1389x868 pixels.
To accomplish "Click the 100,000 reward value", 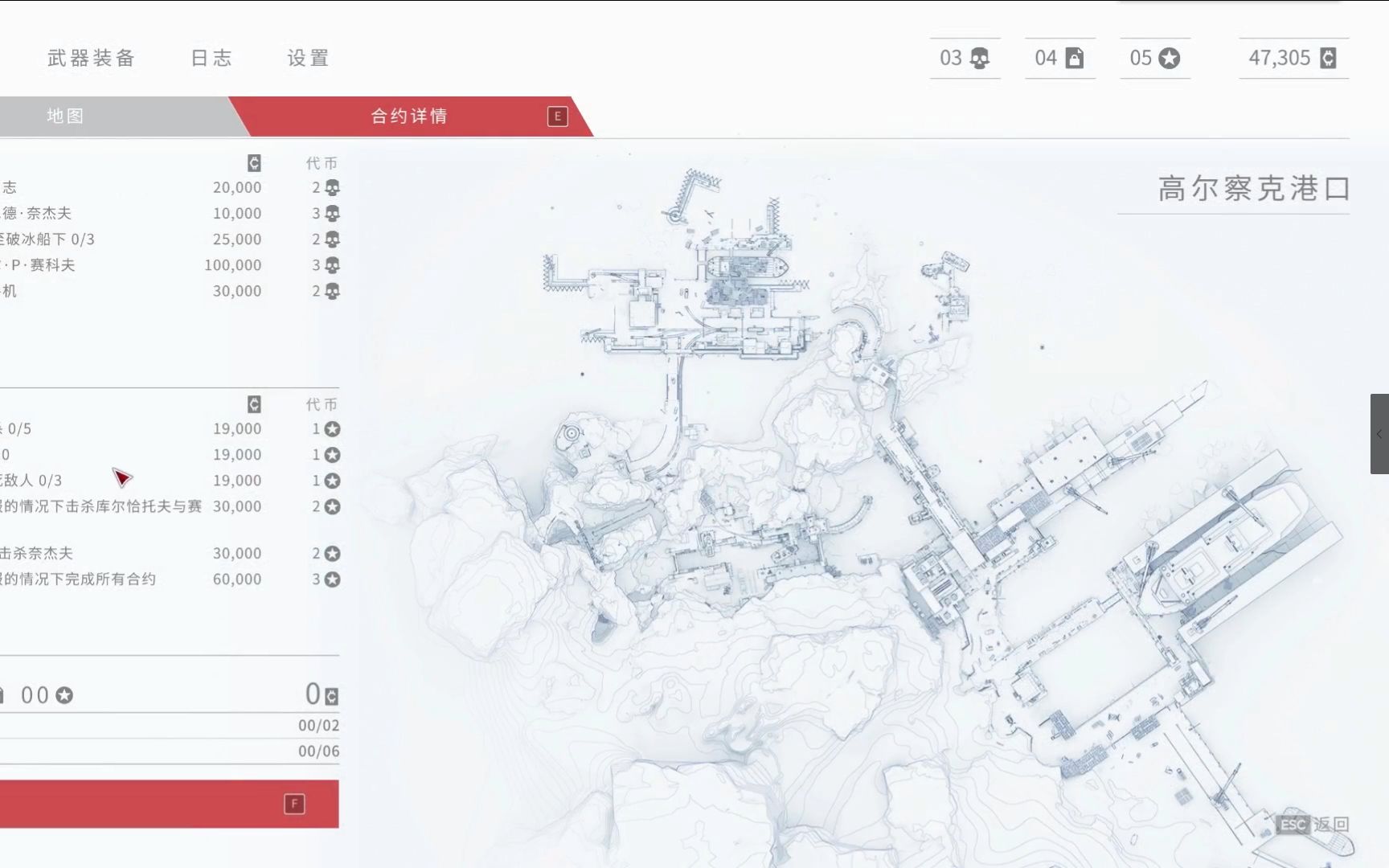I will pos(232,264).
